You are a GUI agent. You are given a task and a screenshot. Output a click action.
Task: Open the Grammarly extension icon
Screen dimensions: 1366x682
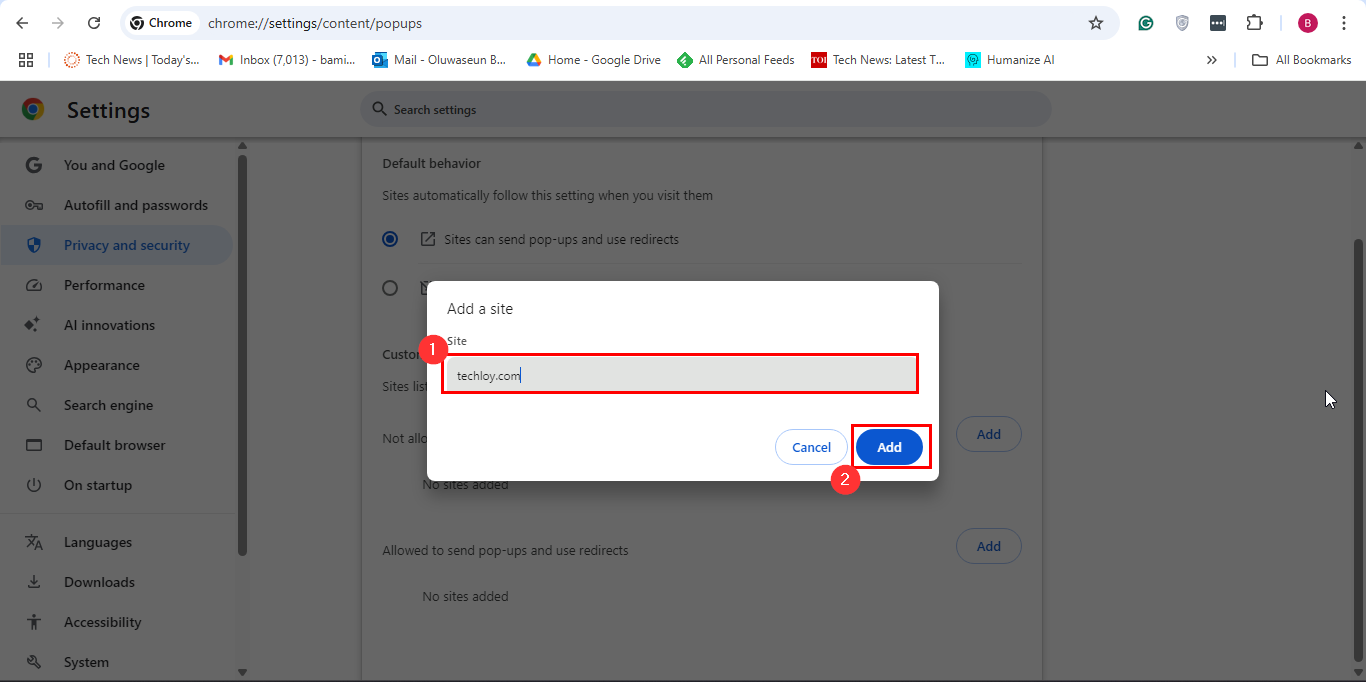(1146, 23)
